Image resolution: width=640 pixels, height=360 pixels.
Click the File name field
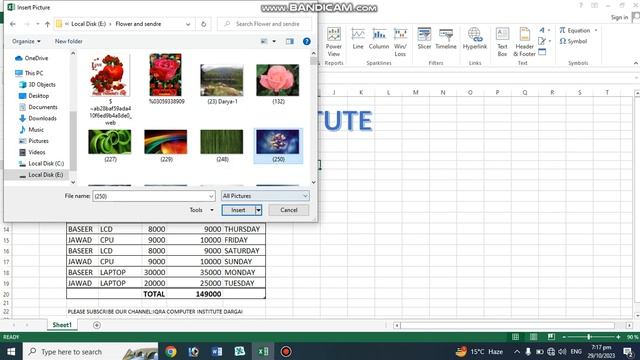(153, 196)
